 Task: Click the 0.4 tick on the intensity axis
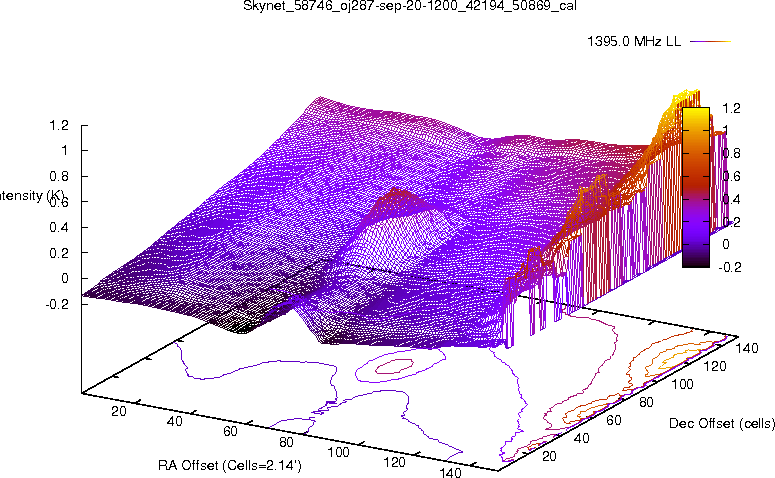tap(59, 227)
